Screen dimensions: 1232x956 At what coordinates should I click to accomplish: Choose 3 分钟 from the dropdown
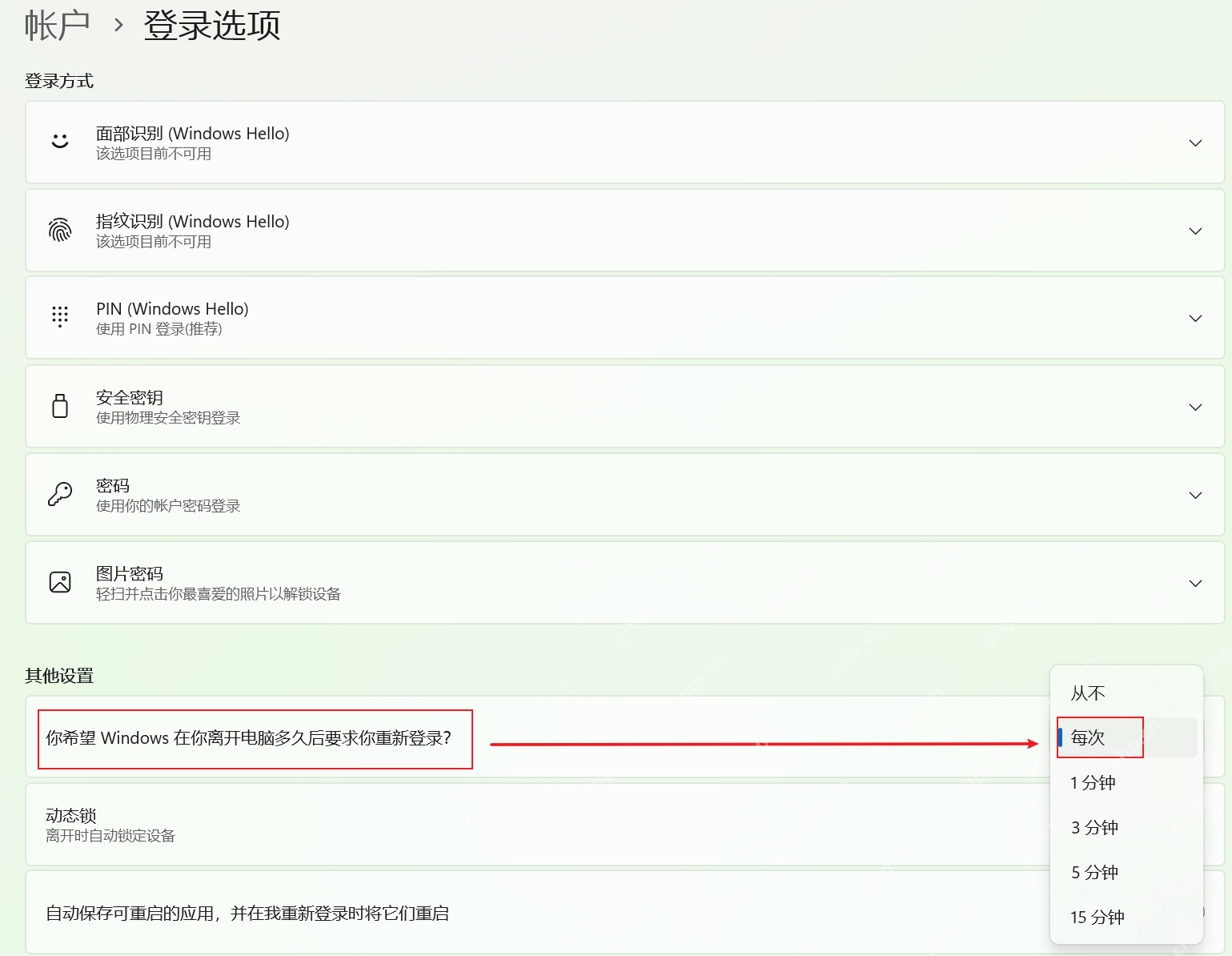pyautogui.click(x=1126, y=828)
